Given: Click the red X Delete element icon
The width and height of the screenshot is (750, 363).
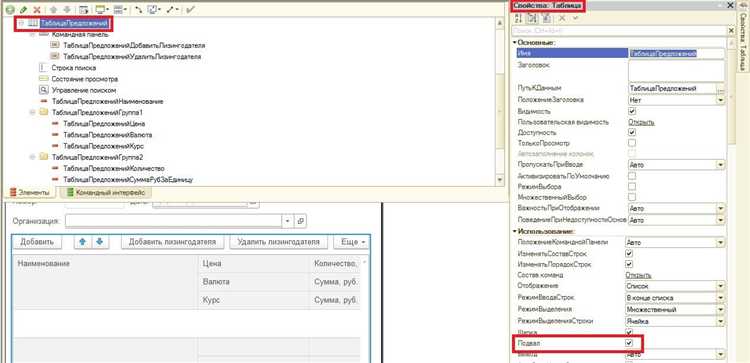Looking at the screenshot, I should (x=36, y=10).
